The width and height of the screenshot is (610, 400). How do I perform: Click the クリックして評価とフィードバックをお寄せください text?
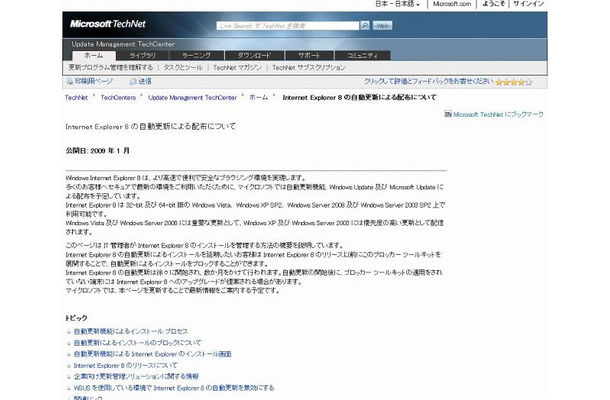[x=428, y=82]
